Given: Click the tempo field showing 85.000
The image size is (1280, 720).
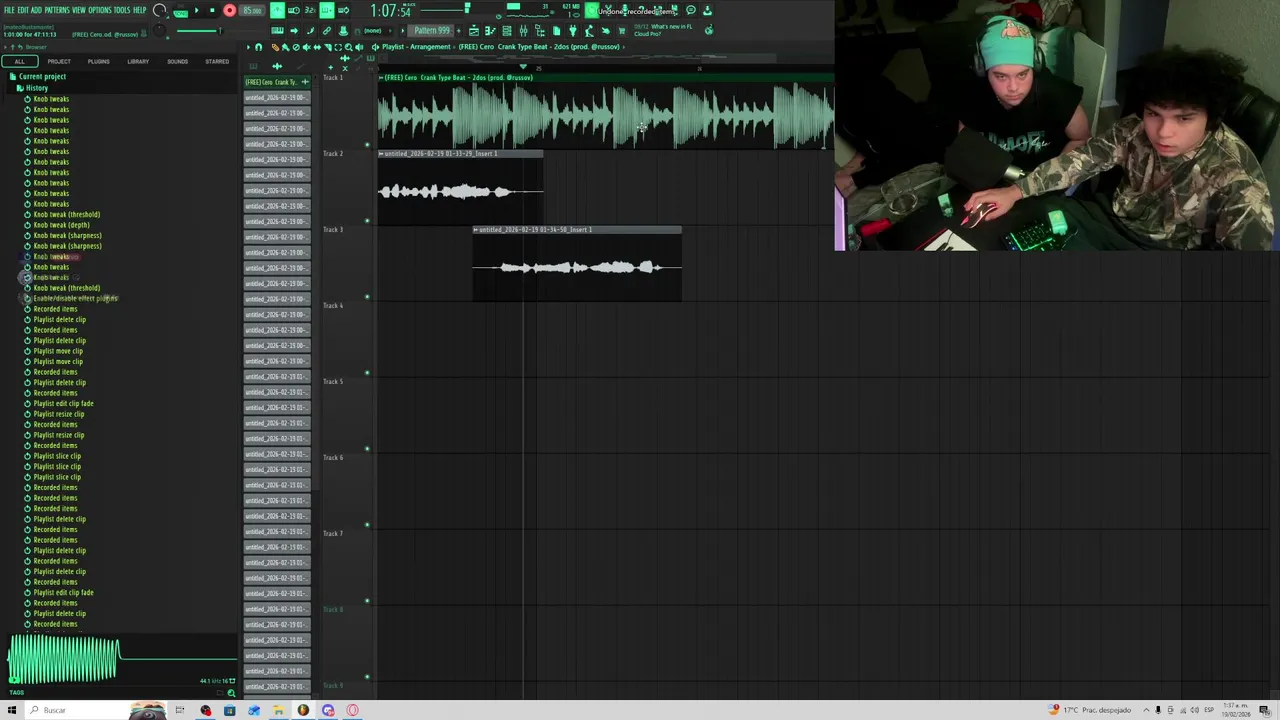Looking at the screenshot, I should click(x=252, y=10).
